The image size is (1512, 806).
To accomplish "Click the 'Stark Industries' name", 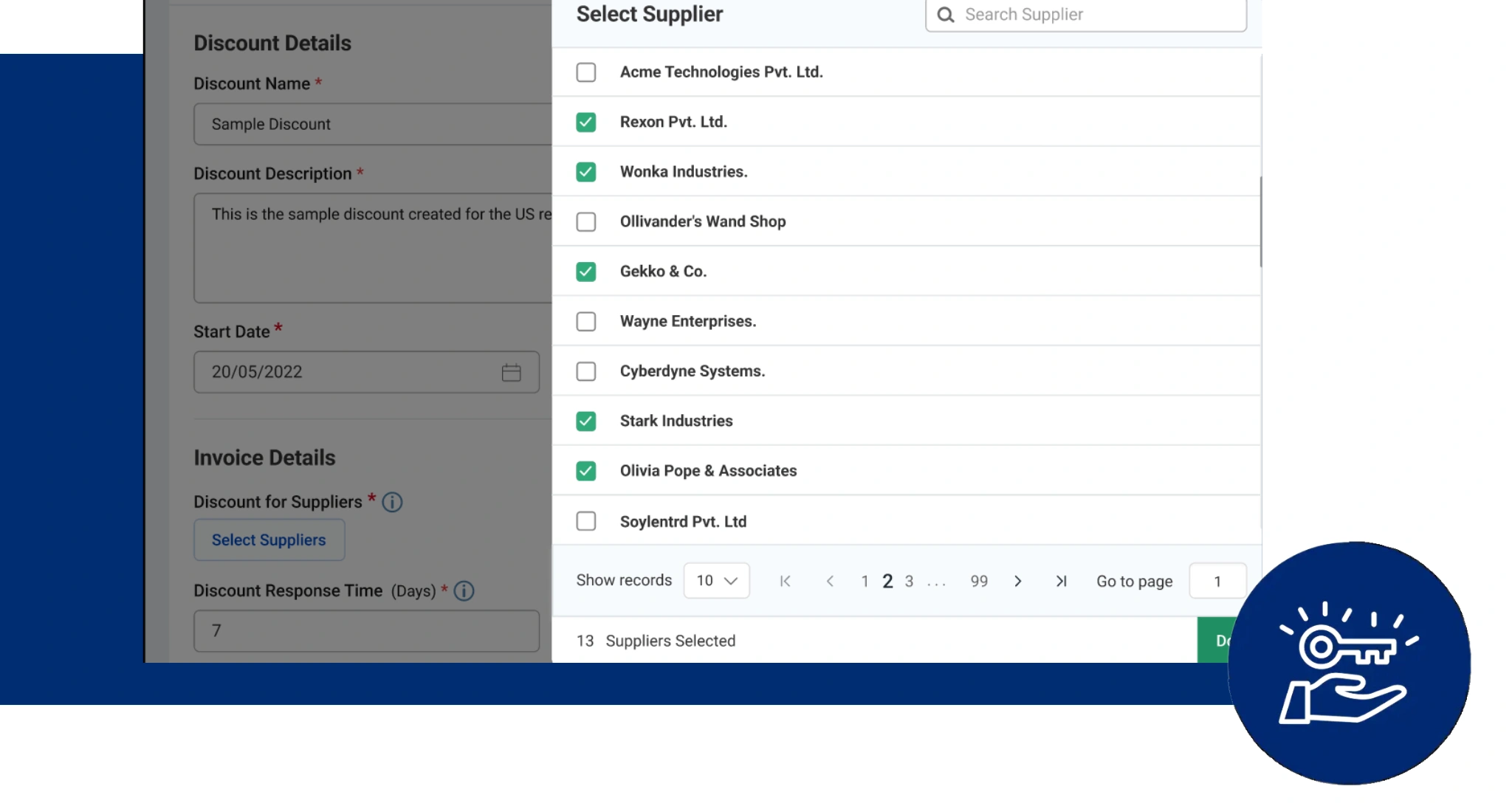I will point(676,421).
